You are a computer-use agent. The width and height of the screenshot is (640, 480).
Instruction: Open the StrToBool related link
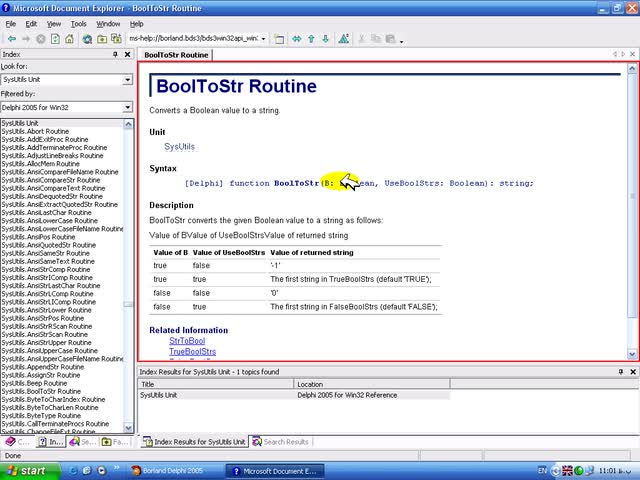pyautogui.click(x=187, y=341)
